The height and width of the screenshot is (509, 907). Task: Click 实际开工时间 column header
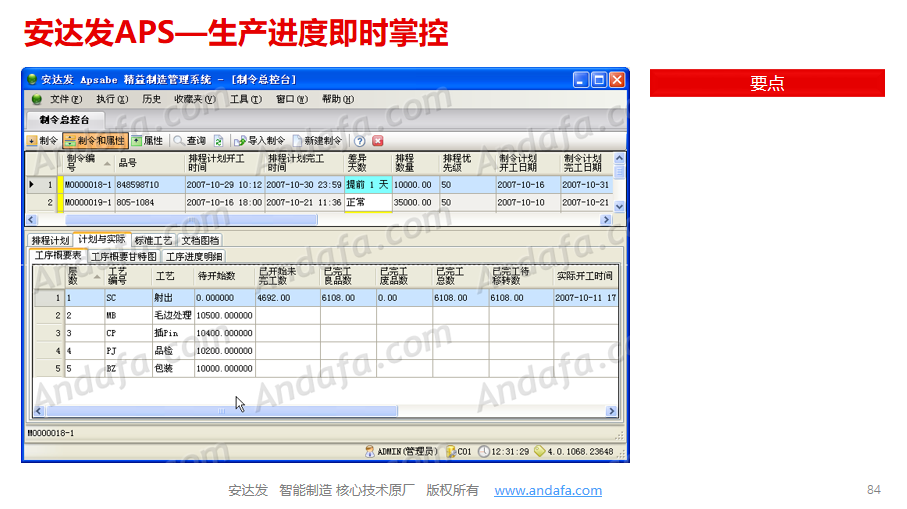(x=585, y=276)
